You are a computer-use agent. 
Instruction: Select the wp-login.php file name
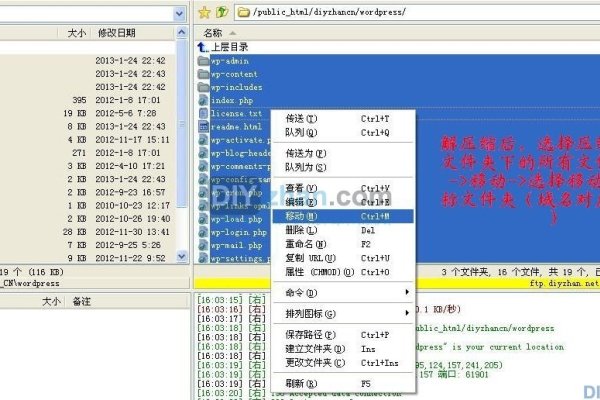click(x=239, y=232)
